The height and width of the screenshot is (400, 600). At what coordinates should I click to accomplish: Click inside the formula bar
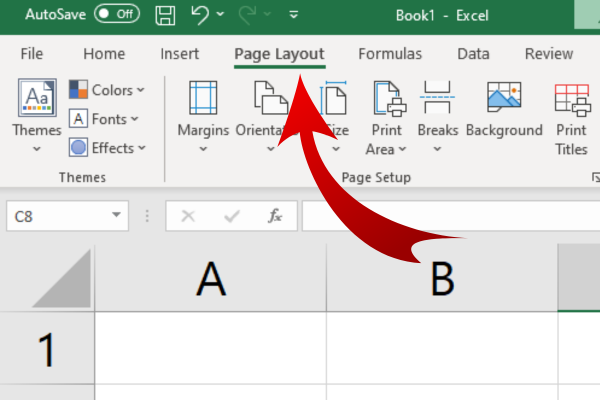click(x=451, y=216)
